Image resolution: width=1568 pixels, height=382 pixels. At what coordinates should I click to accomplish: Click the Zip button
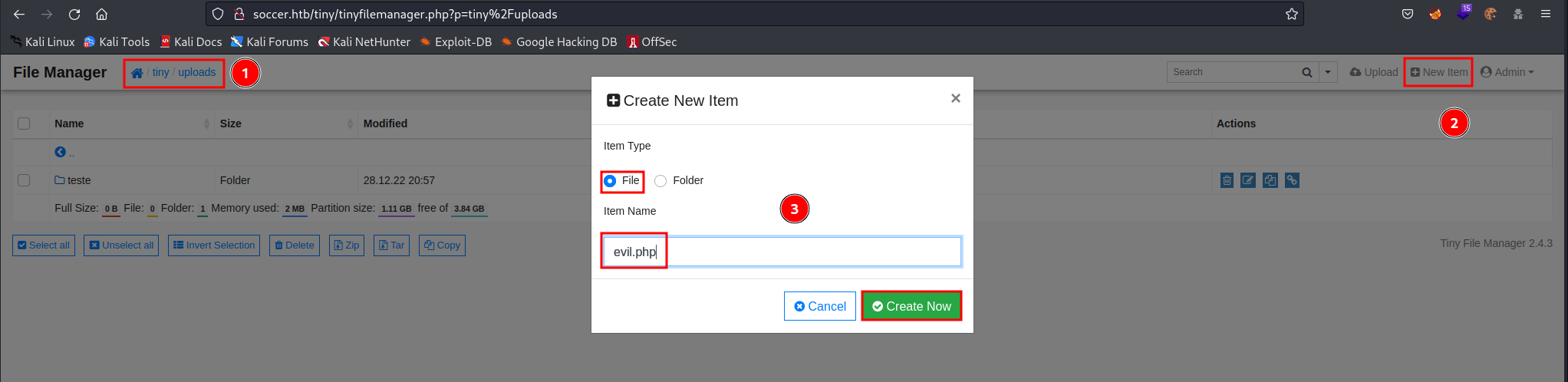click(347, 245)
